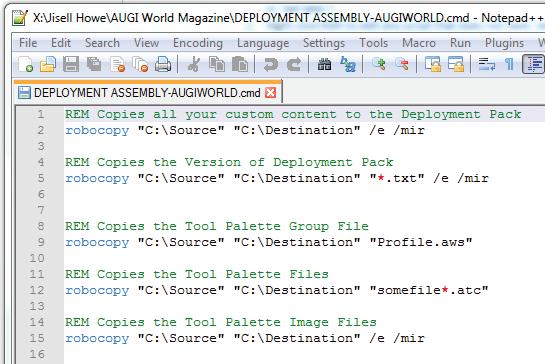Click line number 1 in margin
The width and height of the screenshot is (545, 364).
click(x=41, y=114)
